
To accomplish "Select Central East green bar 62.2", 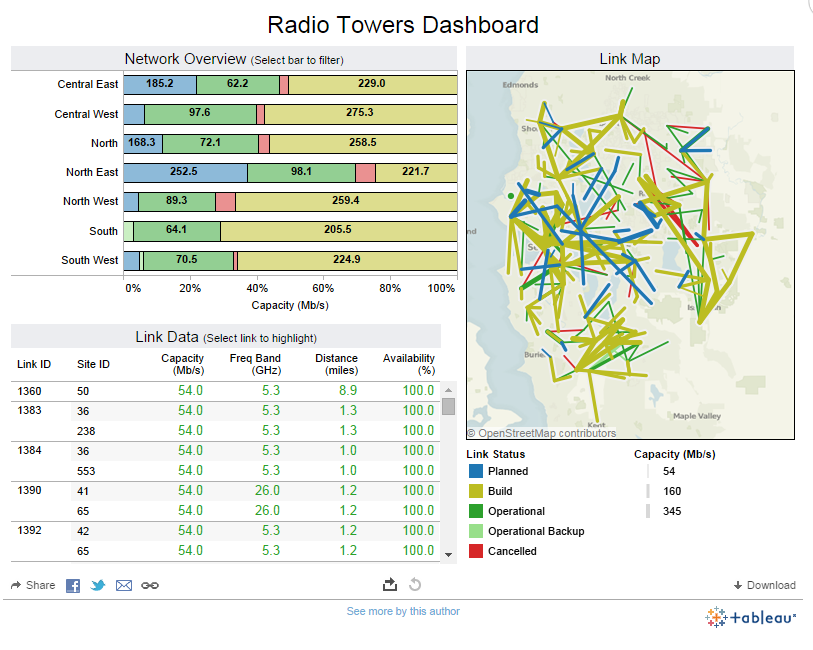I will [x=238, y=84].
